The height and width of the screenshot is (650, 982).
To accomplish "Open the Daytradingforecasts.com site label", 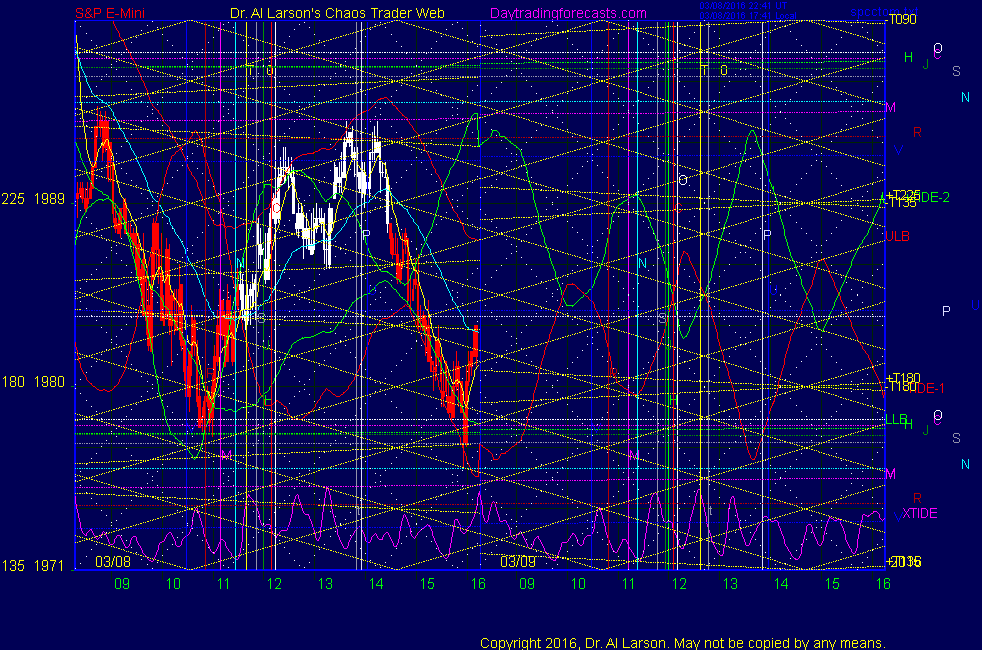I will coord(568,13).
